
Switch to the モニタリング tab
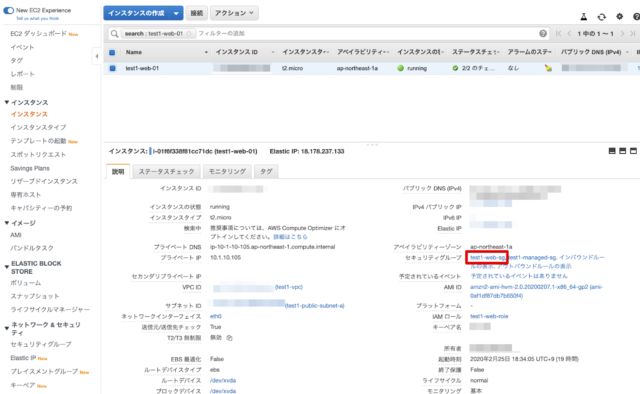(x=227, y=171)
